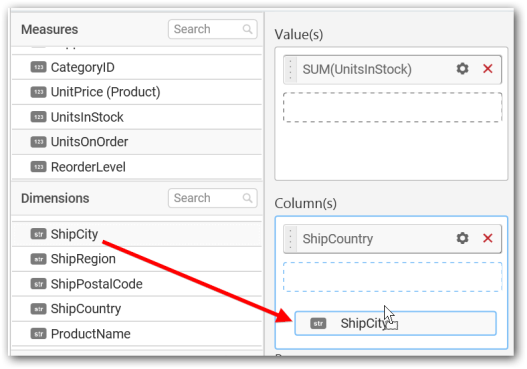Click the numeric type icon beside CategoryID
The width and height of the screenshot is (527, 369).
point(38,67)
